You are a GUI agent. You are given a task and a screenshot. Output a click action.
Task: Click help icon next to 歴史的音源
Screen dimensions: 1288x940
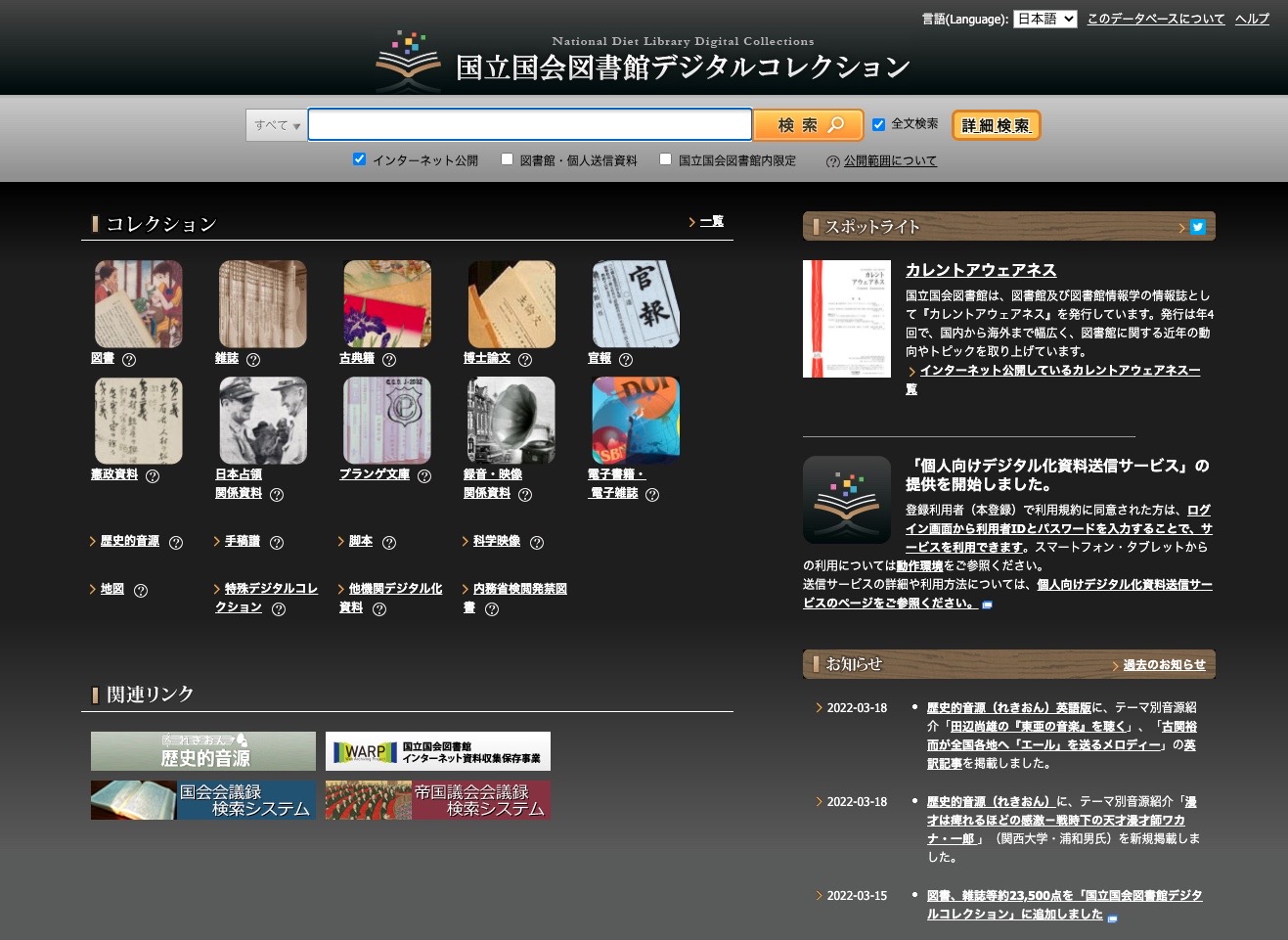[x=176, y=543]
